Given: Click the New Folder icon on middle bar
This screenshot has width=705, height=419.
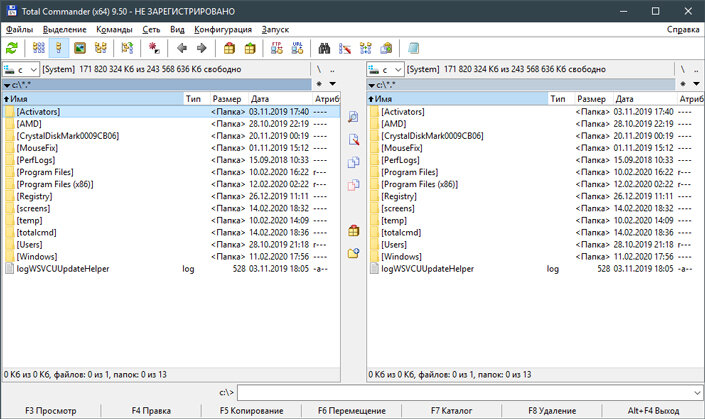Looking at the screenshot, I should 353,253.
